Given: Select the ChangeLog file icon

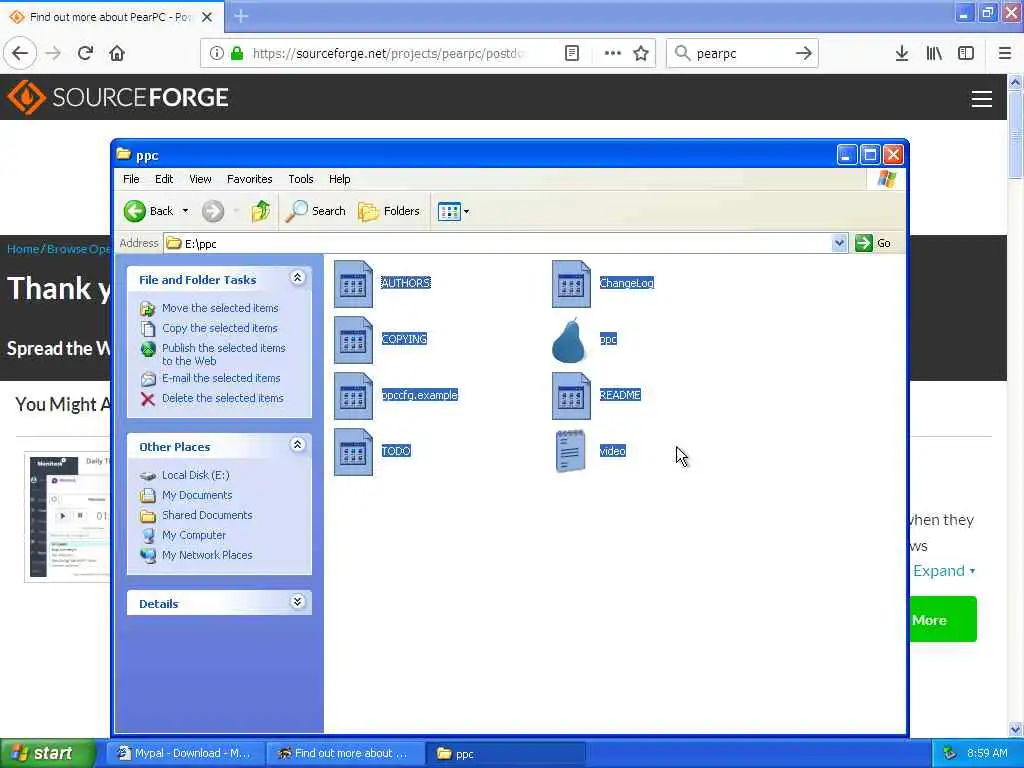Looking at the screenshot, I should pos(571,284).
